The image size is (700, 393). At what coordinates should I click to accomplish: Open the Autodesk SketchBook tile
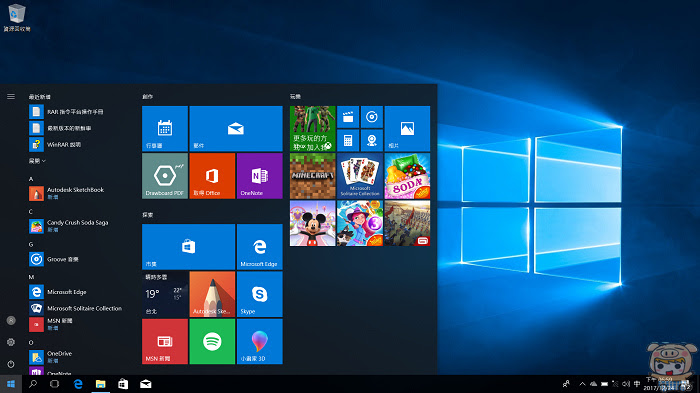point(212,294)
